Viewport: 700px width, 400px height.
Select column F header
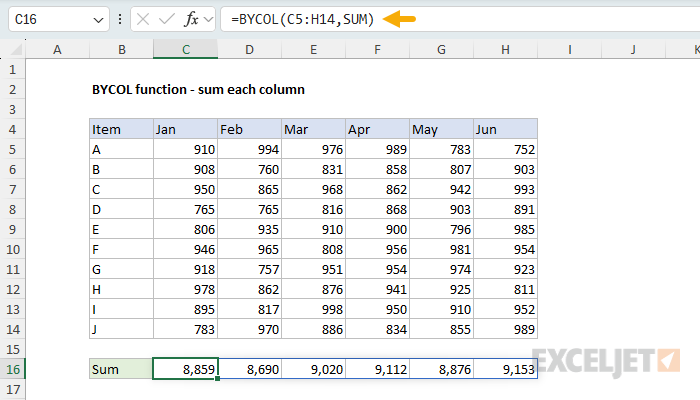pyautogui.click(x=377, y=50)
